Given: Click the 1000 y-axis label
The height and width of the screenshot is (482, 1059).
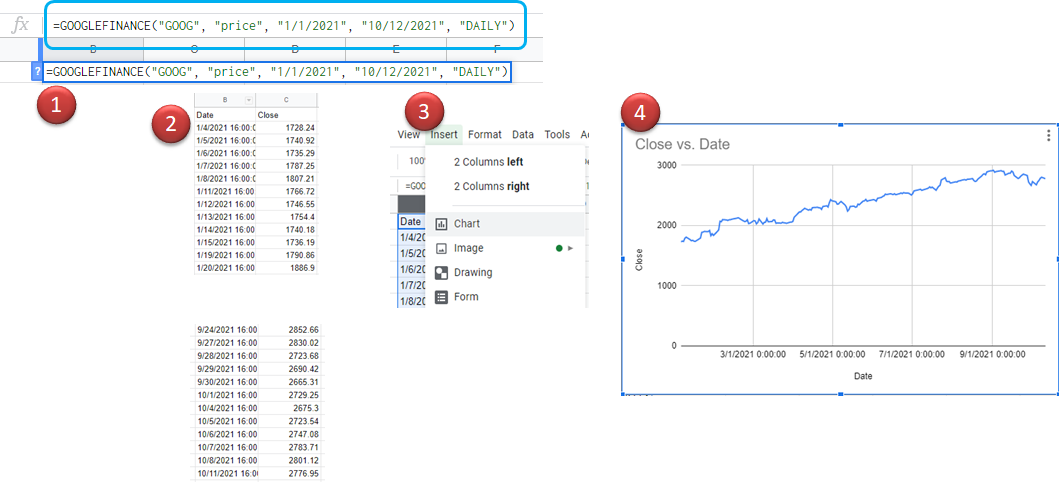Looking at the screenshot, I should coord(667,286).
